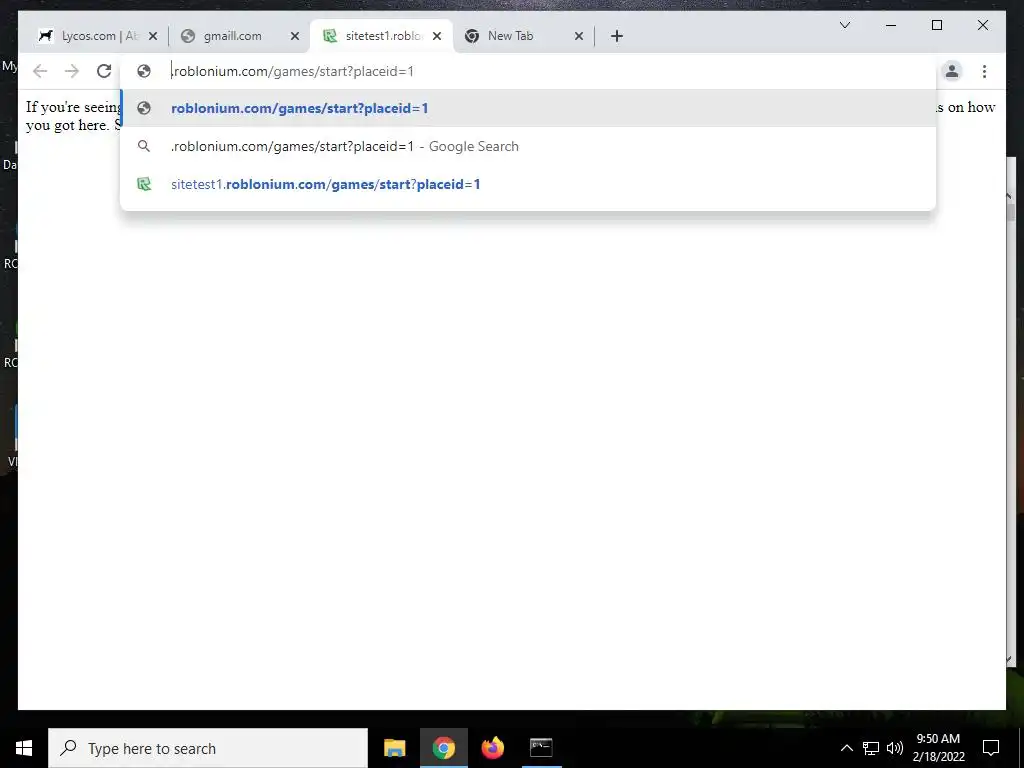Click the green Roblonium favicon in the sitetest1 suggestion

[144, 184]
